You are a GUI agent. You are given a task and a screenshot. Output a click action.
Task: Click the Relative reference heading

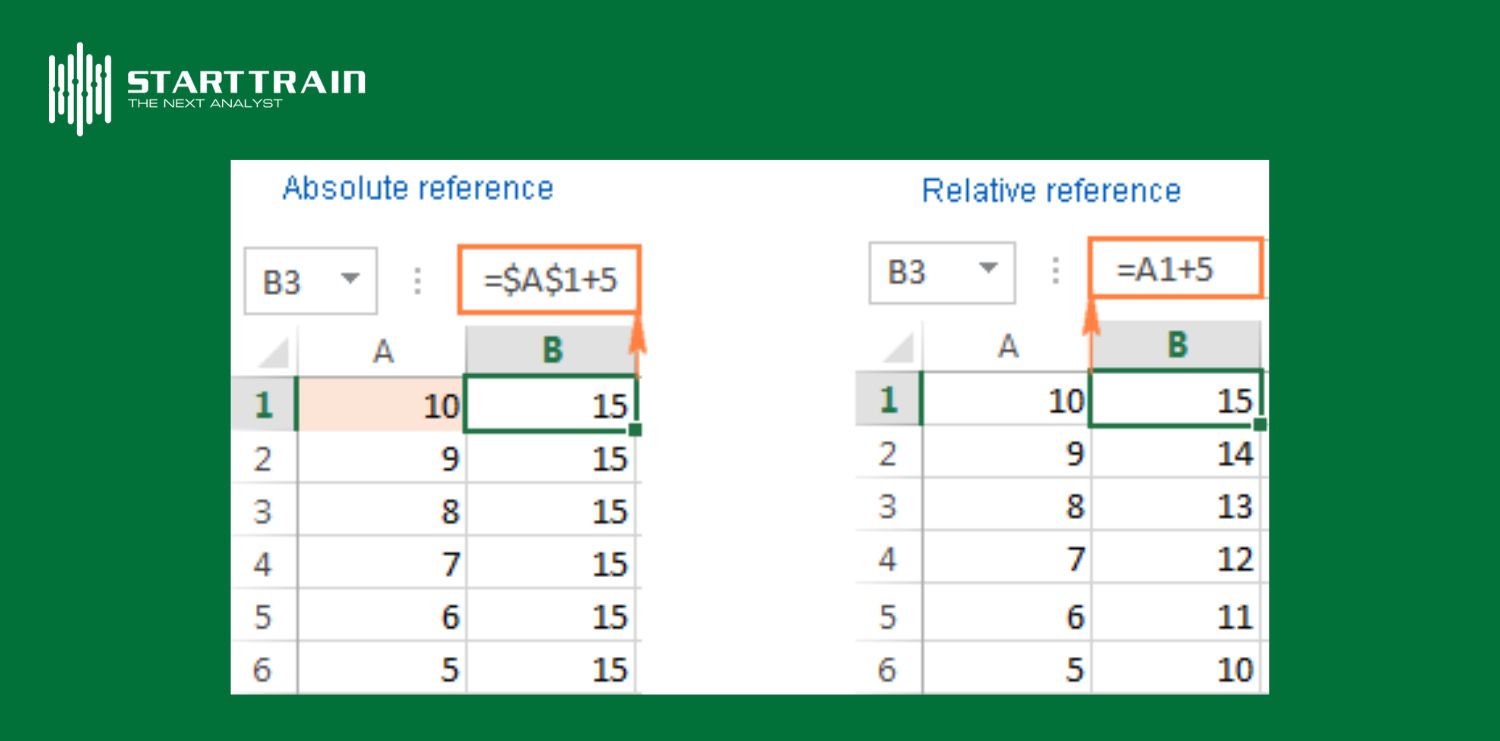1051,190
